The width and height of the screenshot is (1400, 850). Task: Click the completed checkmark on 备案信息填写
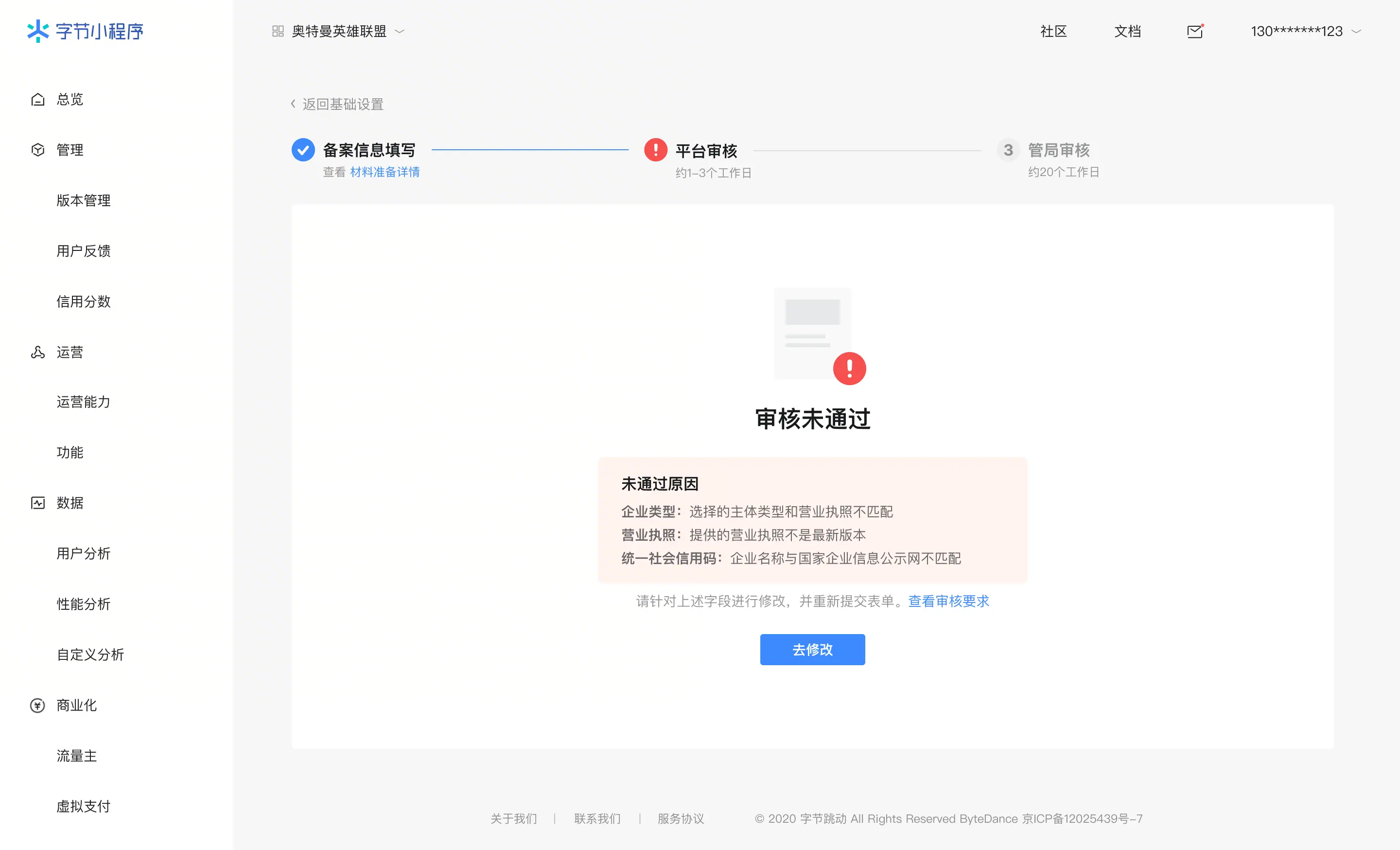[x=303, y=150]
